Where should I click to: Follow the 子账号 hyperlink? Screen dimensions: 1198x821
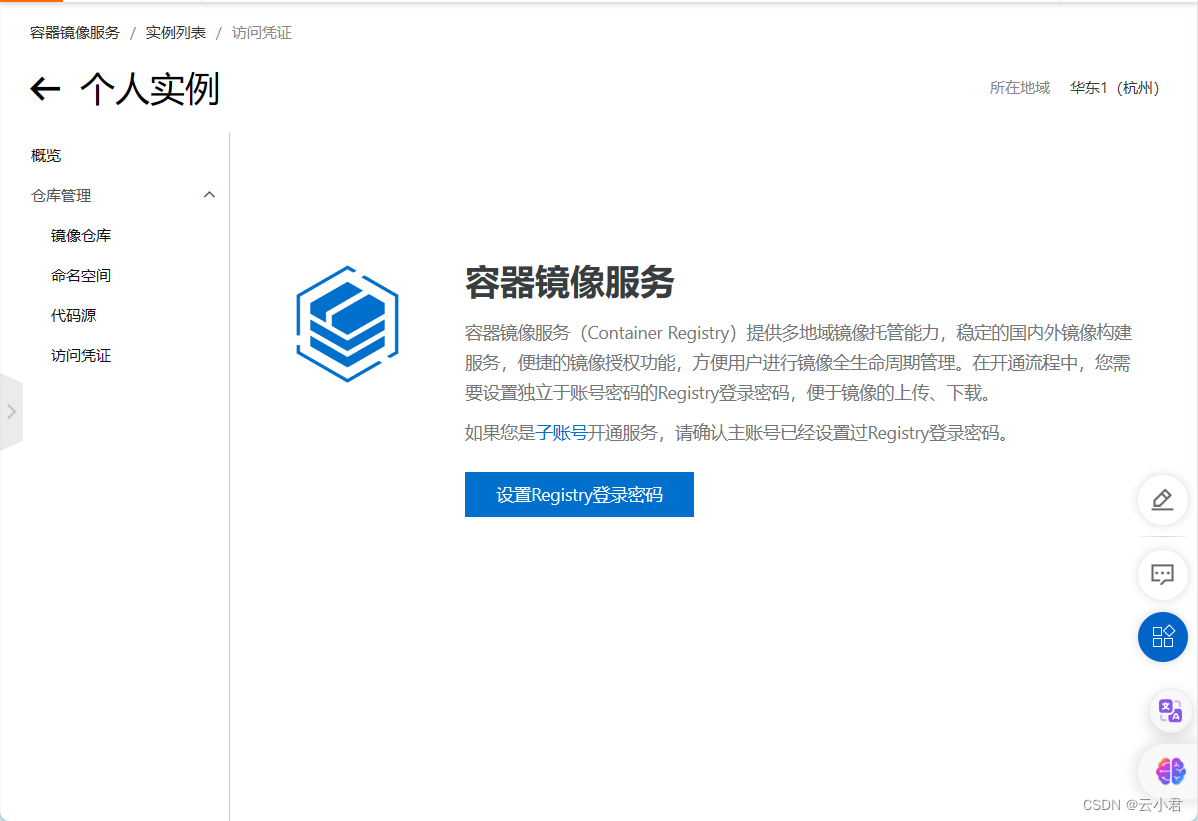pyautogui.click(x=562, y=433)
